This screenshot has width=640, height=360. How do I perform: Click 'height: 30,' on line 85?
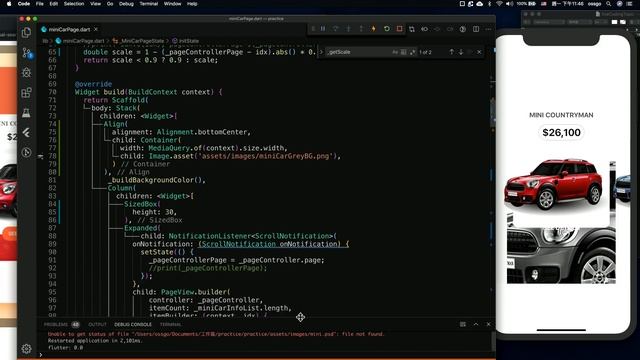[x=155, y=212]
